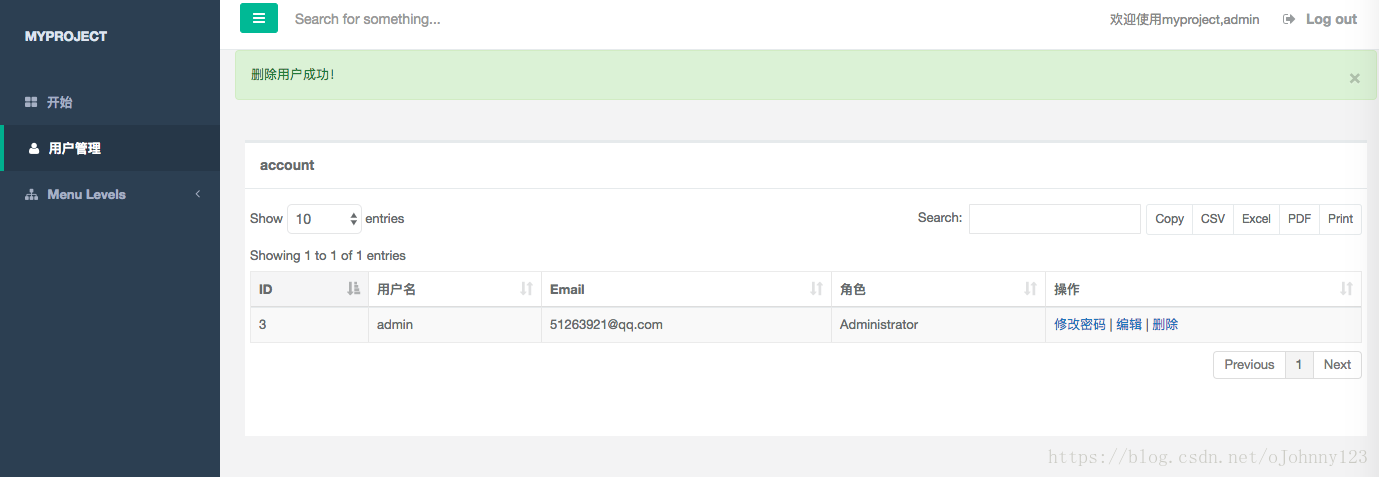Expand the Menu Levels chevron

tap(198, 194)
